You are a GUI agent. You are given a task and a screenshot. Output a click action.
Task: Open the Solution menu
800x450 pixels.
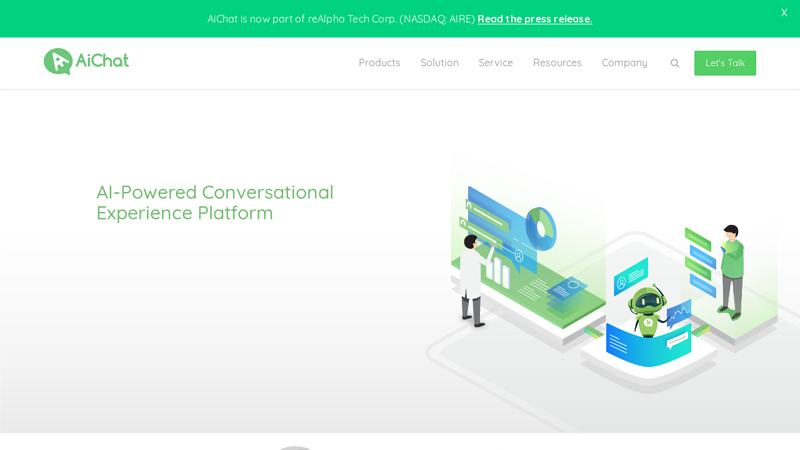[439, 63]
